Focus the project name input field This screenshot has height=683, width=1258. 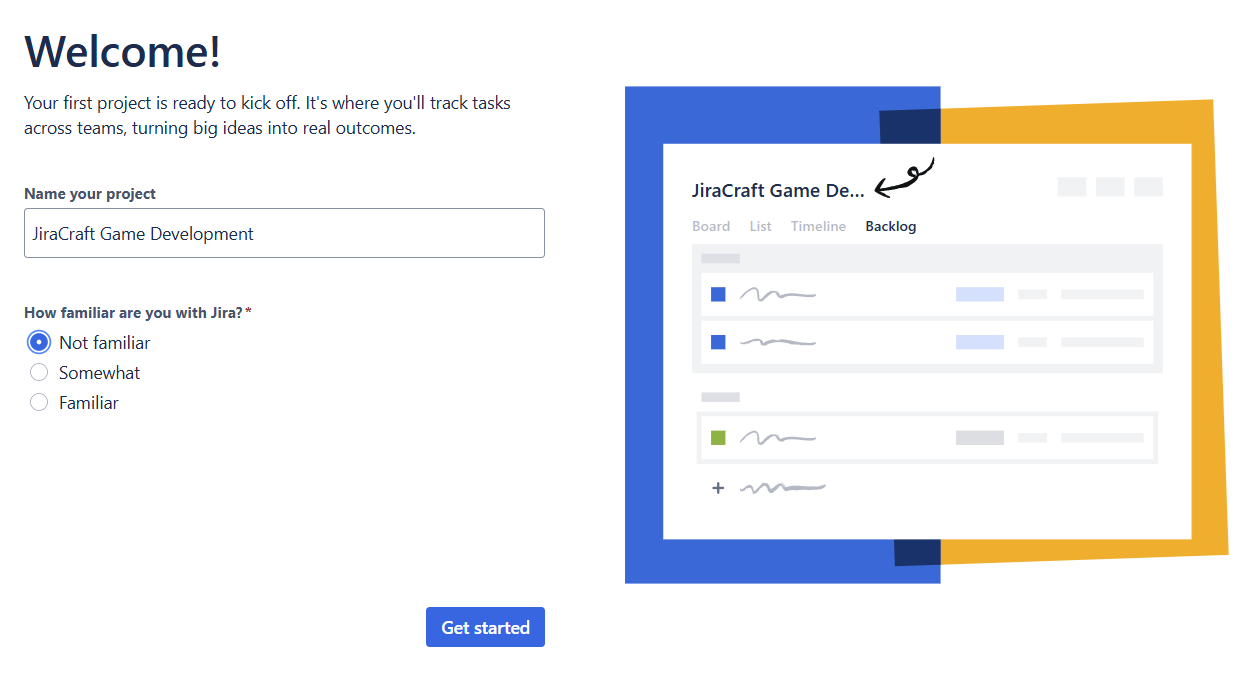(284, 233)
